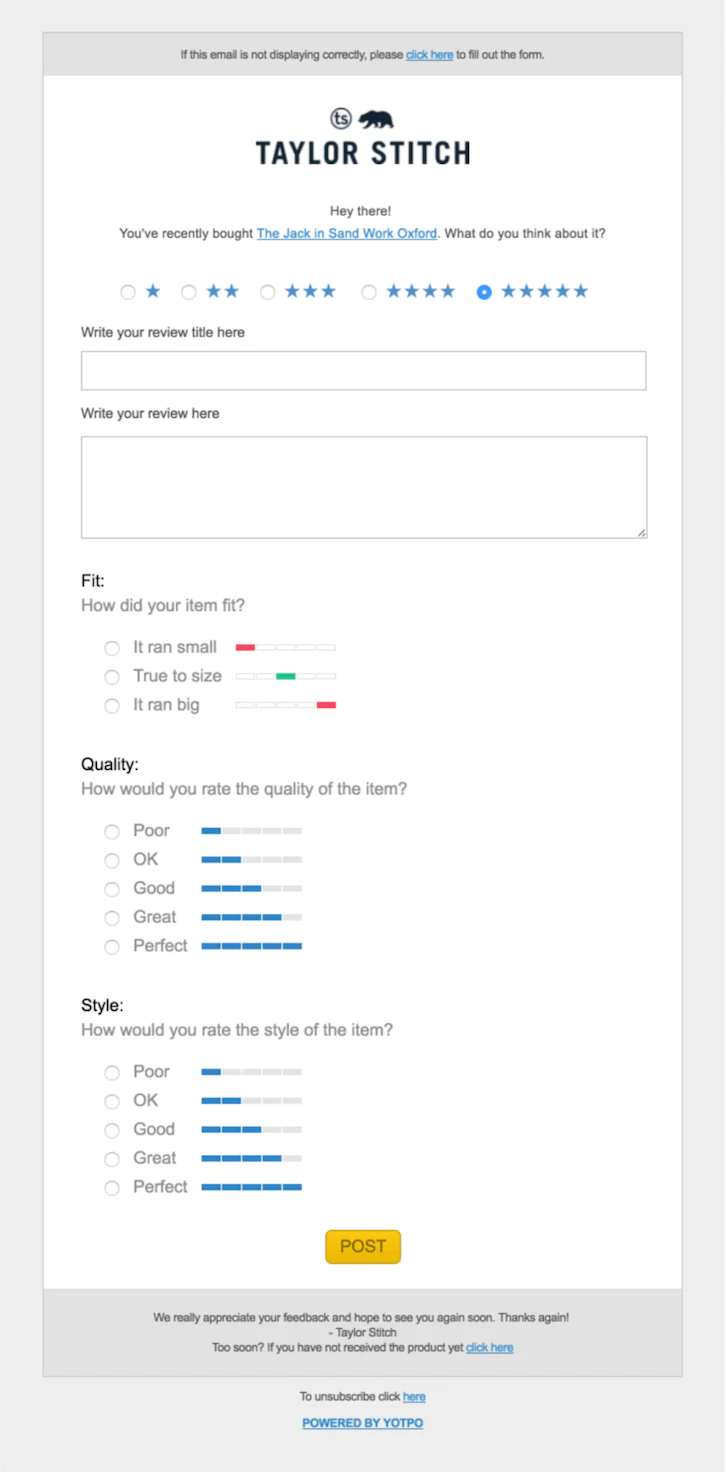Choose the two-star rating option
726x1472 pixels.
pos(189,292)
